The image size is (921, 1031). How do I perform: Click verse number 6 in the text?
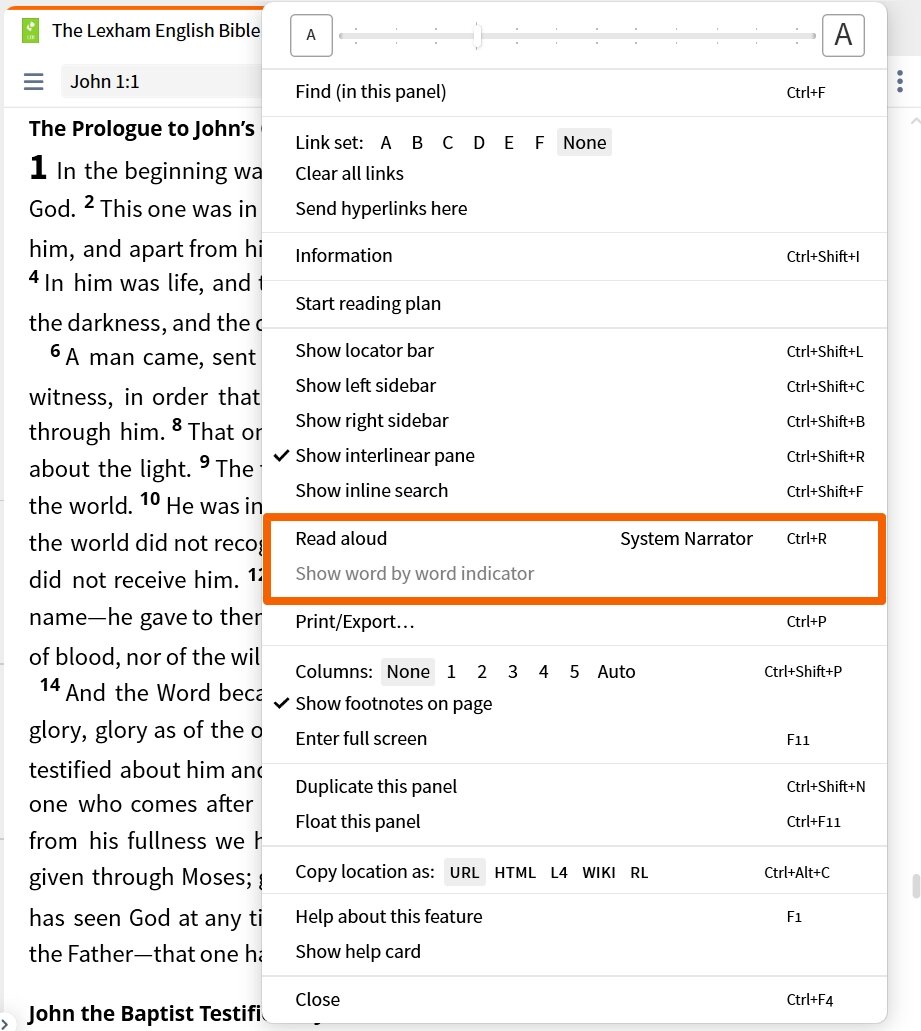pos(55,350)
